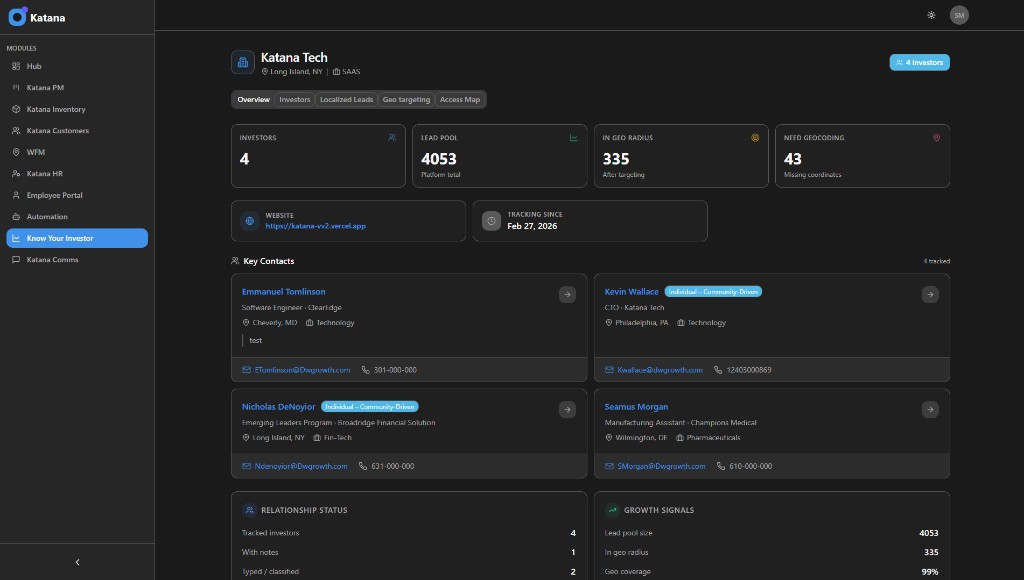Collapse the sidebar with chevron arrow
Image resolution: width=1024 pixels, height=580 pixels.
point(77,562)
